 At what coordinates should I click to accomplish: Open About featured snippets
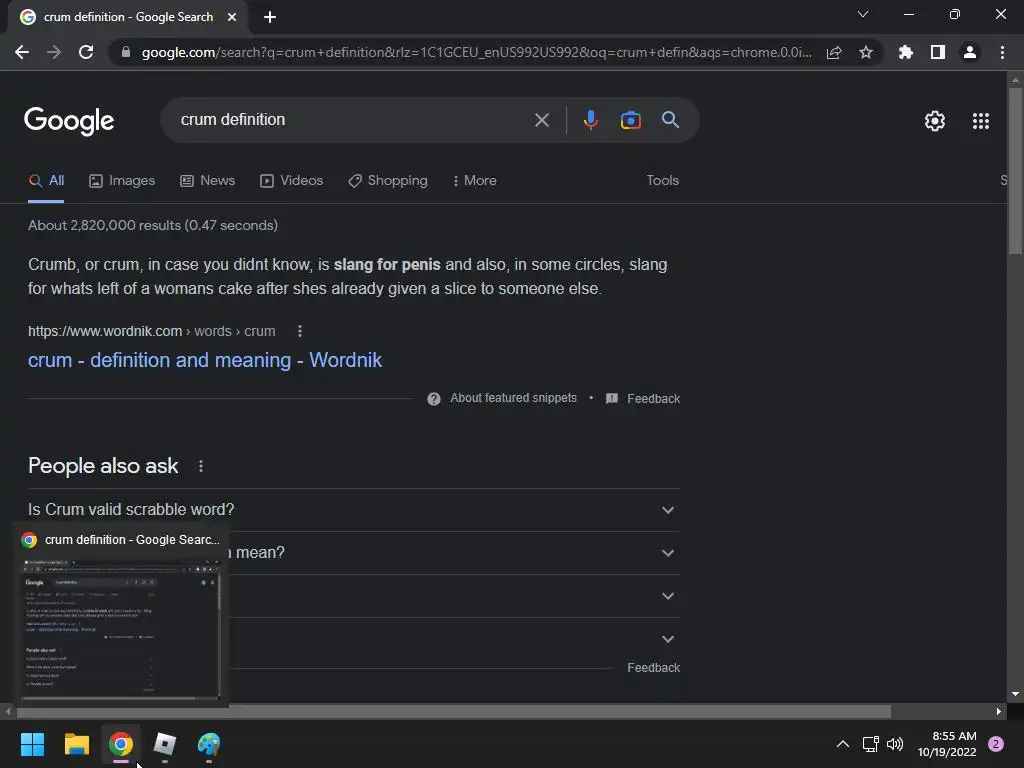[x=502, y=398]
